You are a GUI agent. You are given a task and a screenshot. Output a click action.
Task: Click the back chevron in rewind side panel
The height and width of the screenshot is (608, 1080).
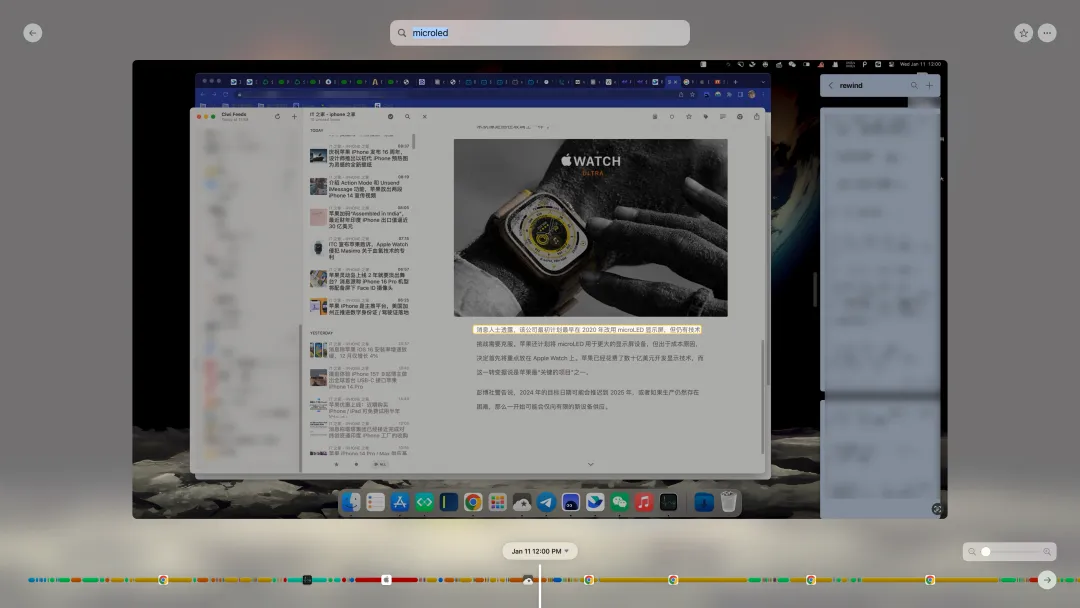tap(831, 85)
